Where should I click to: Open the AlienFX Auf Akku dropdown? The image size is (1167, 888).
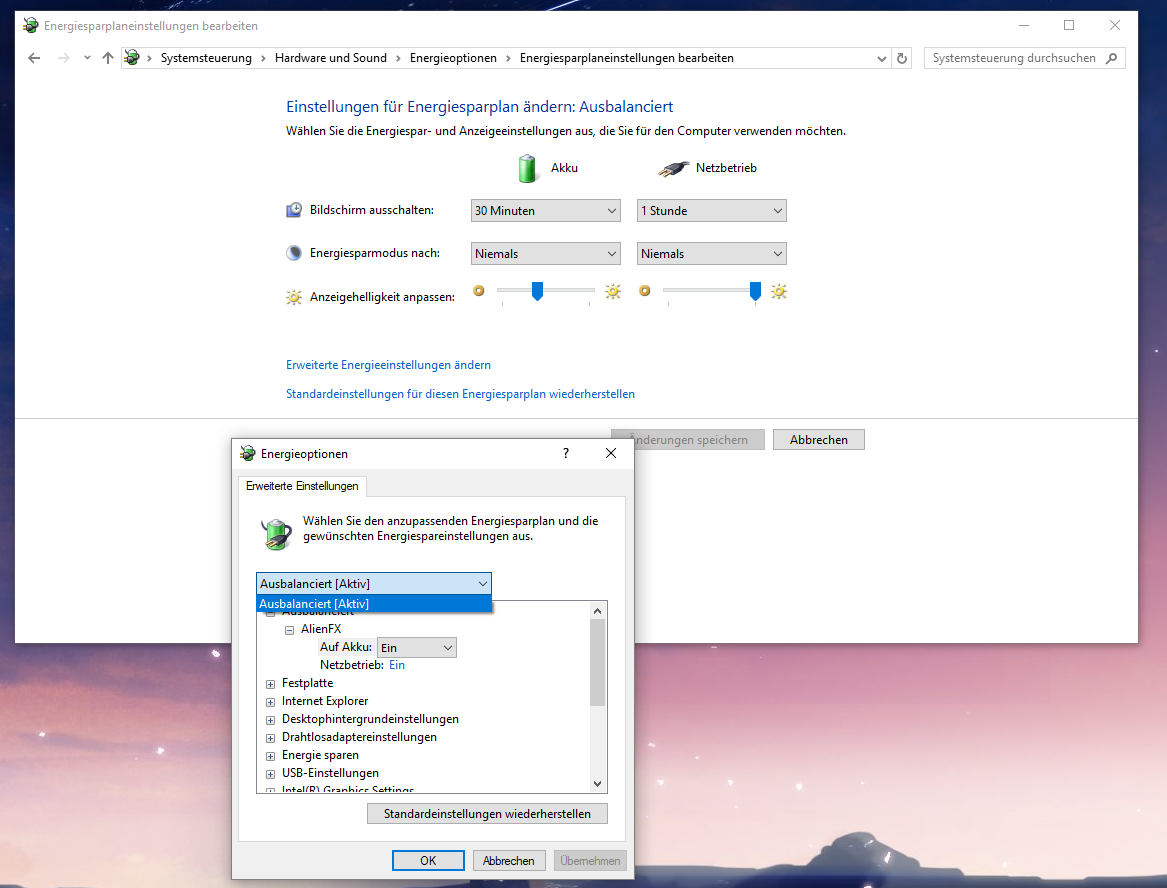(x=417, y=648)
